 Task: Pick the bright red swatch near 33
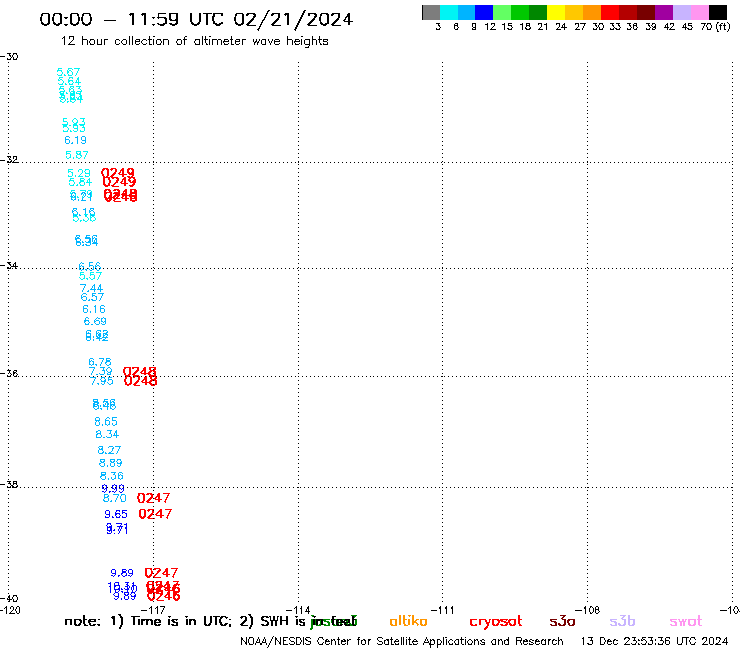tap(610, 12)
